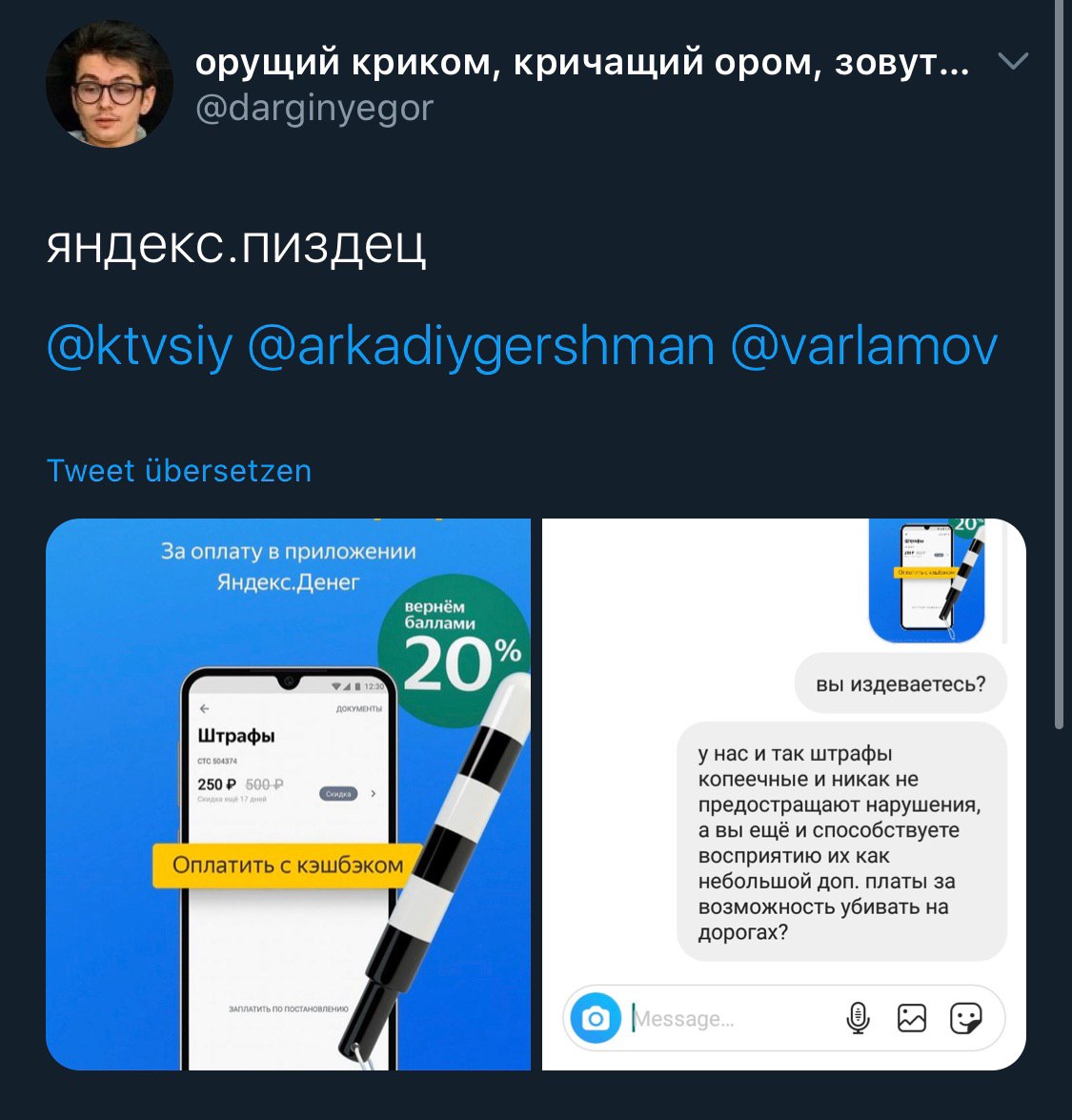Image resolution: width=1072 pixels, height=1120 pixels.
Task: Tap the gallery picture icon
Action: pos(911,1018)
